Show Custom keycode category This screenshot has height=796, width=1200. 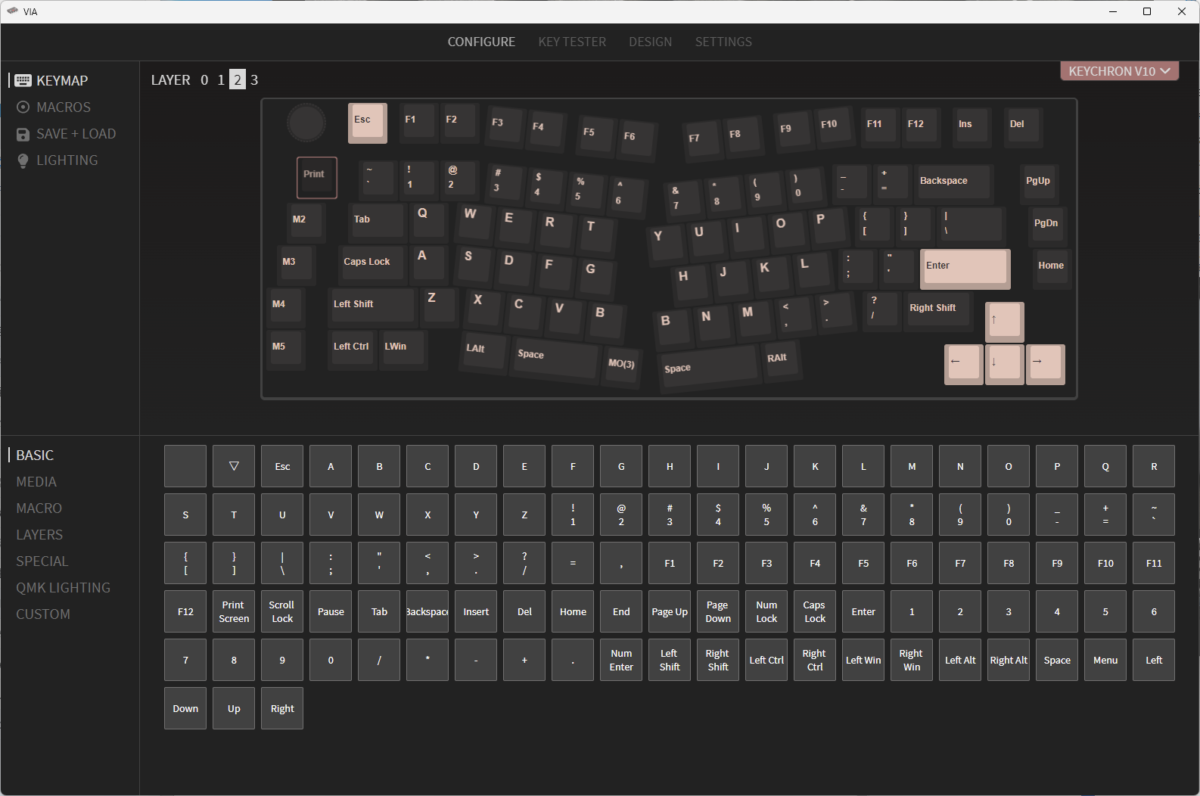(43, 614)
